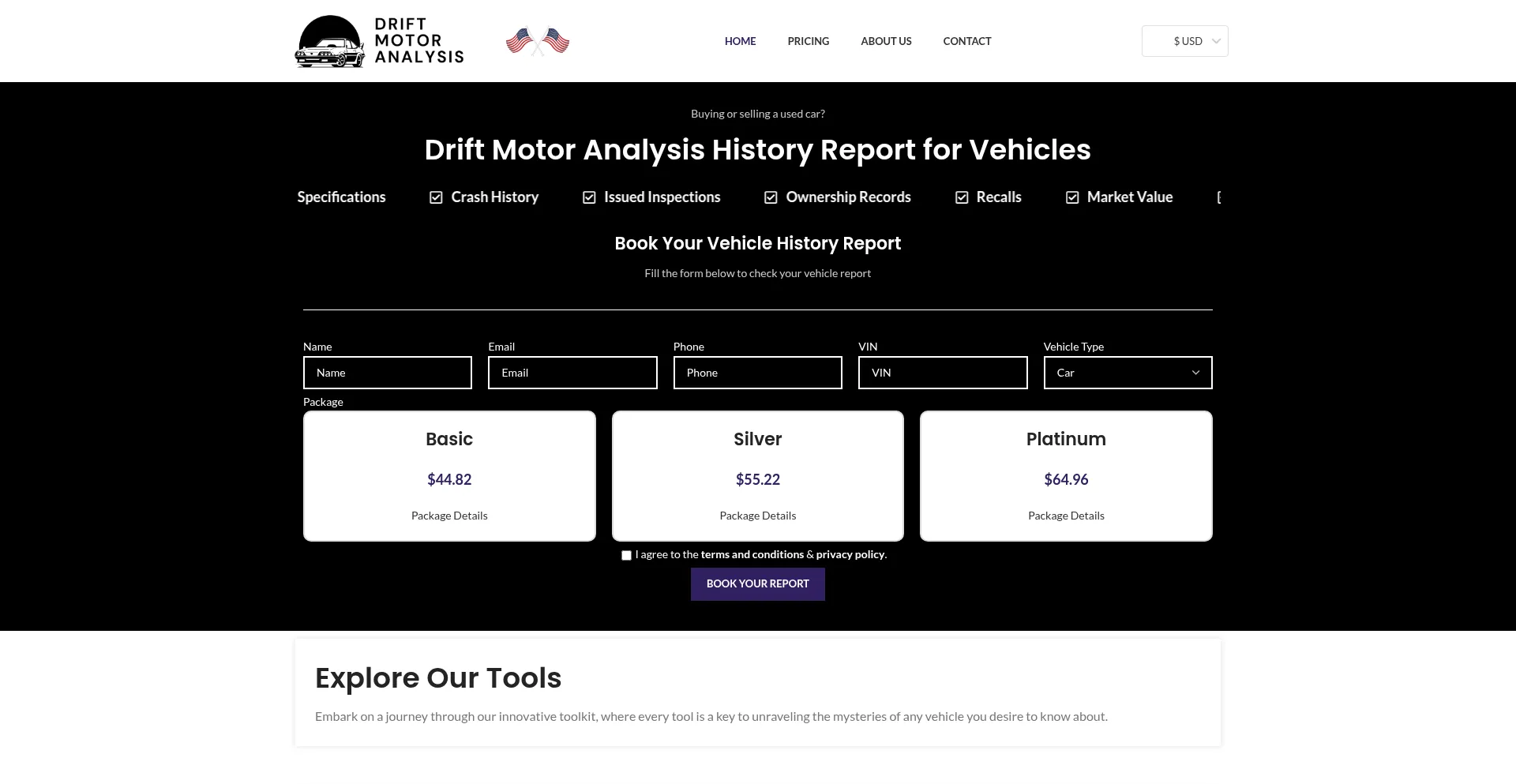The height and width of the screenshot is (784, 1516).
Task: Expand the Vehicle Type dropdown
Action: point(1128,373)
